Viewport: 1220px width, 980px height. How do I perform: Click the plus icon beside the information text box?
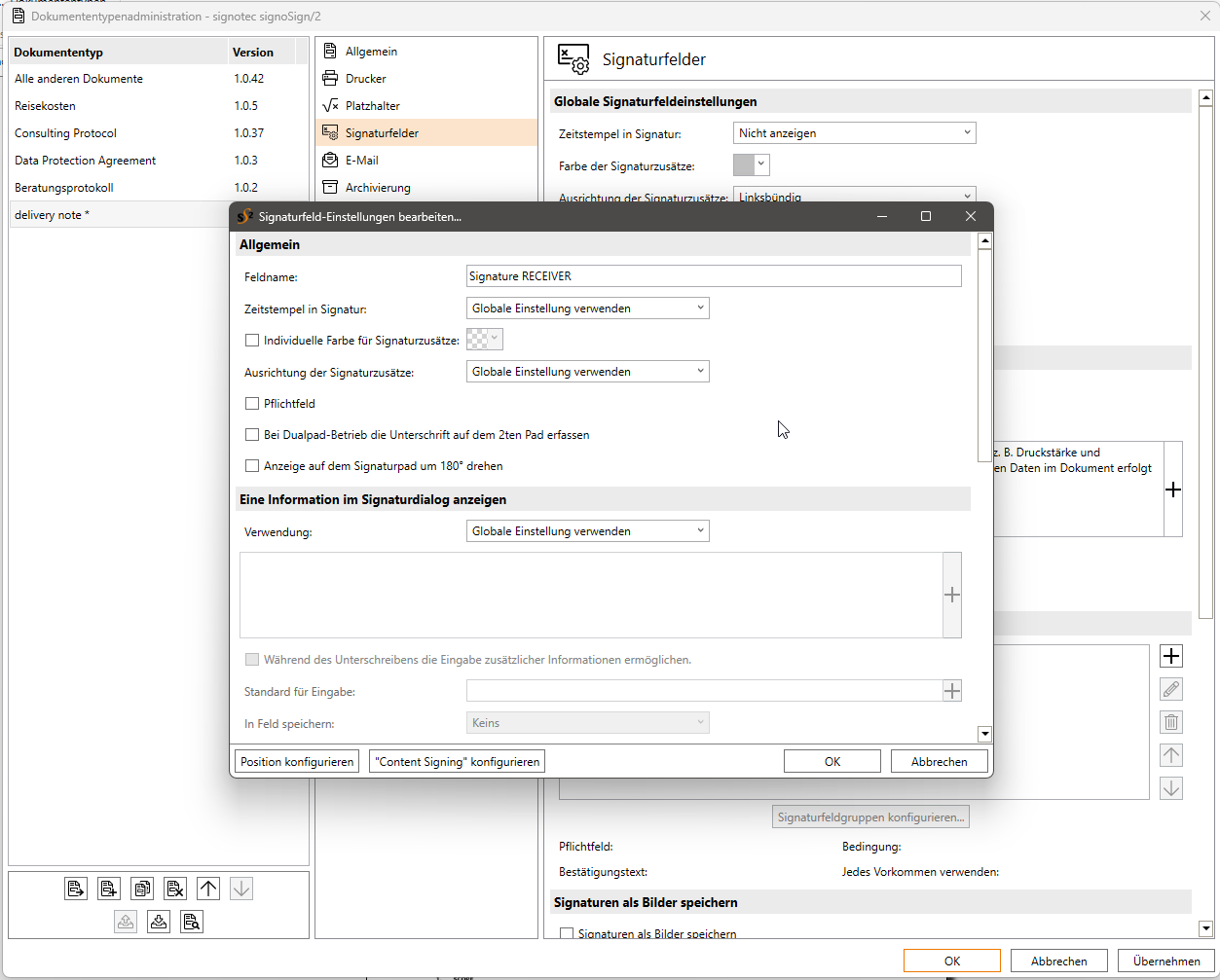[x=952, y=595]
